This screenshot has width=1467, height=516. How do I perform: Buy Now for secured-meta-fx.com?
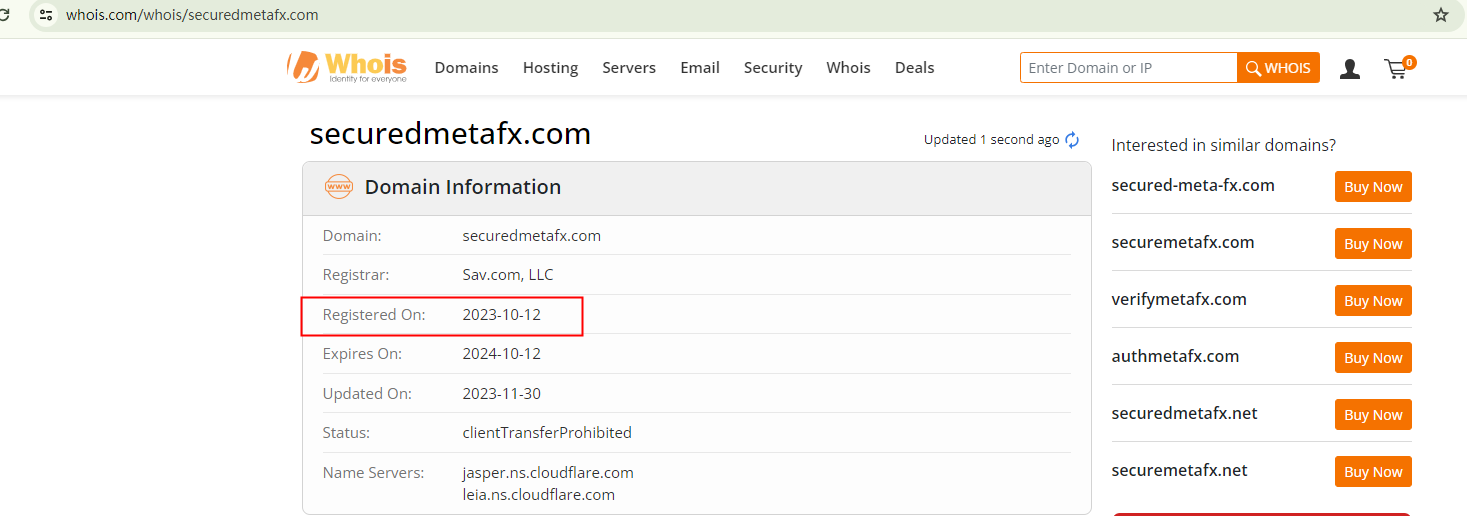[x=1373, y=187]
